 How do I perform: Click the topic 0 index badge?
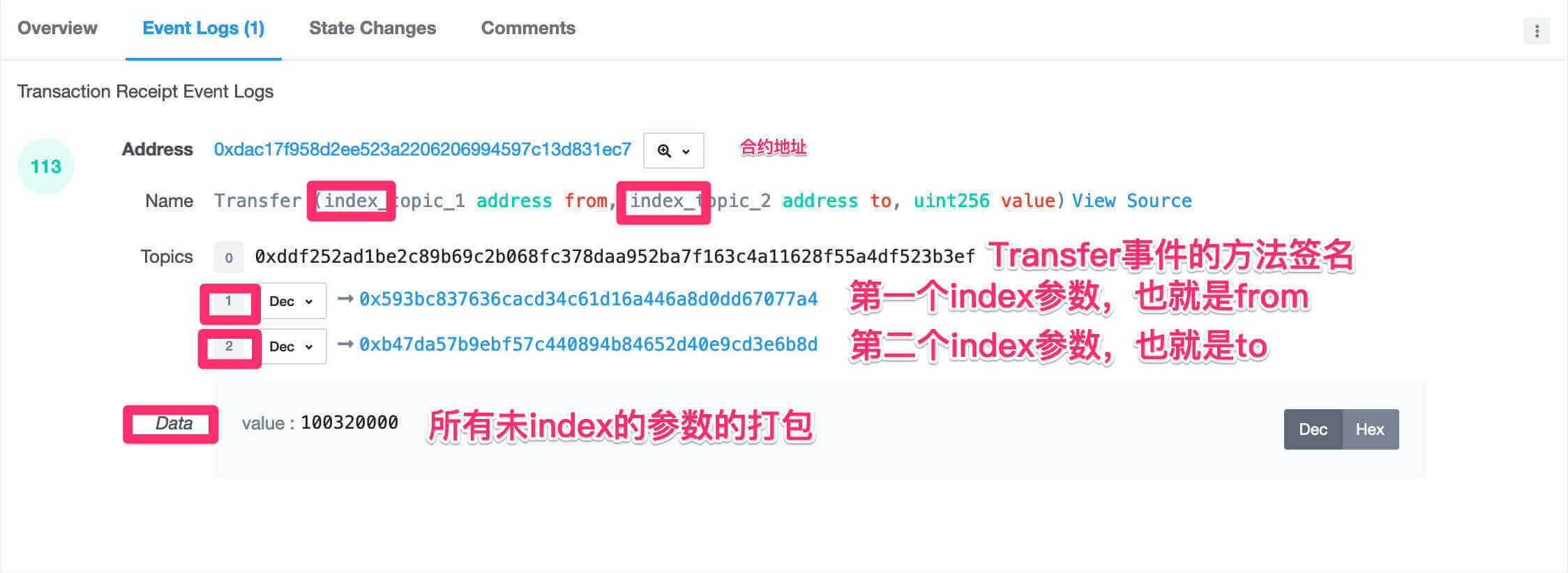(229, 257)
